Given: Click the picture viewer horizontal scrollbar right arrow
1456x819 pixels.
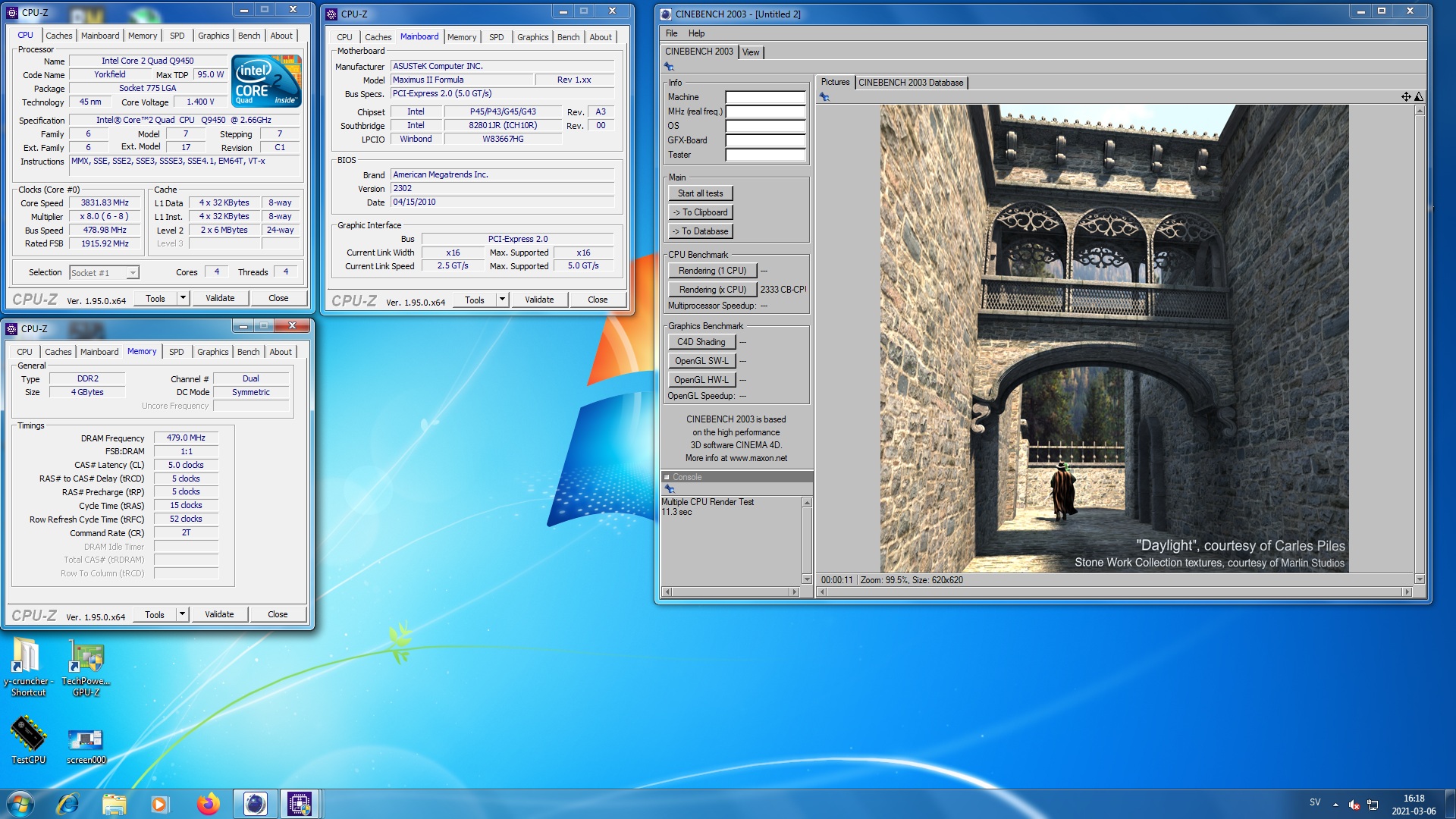Looking at the screenshot, I should pyautogui.click(x=1407, y=591).
